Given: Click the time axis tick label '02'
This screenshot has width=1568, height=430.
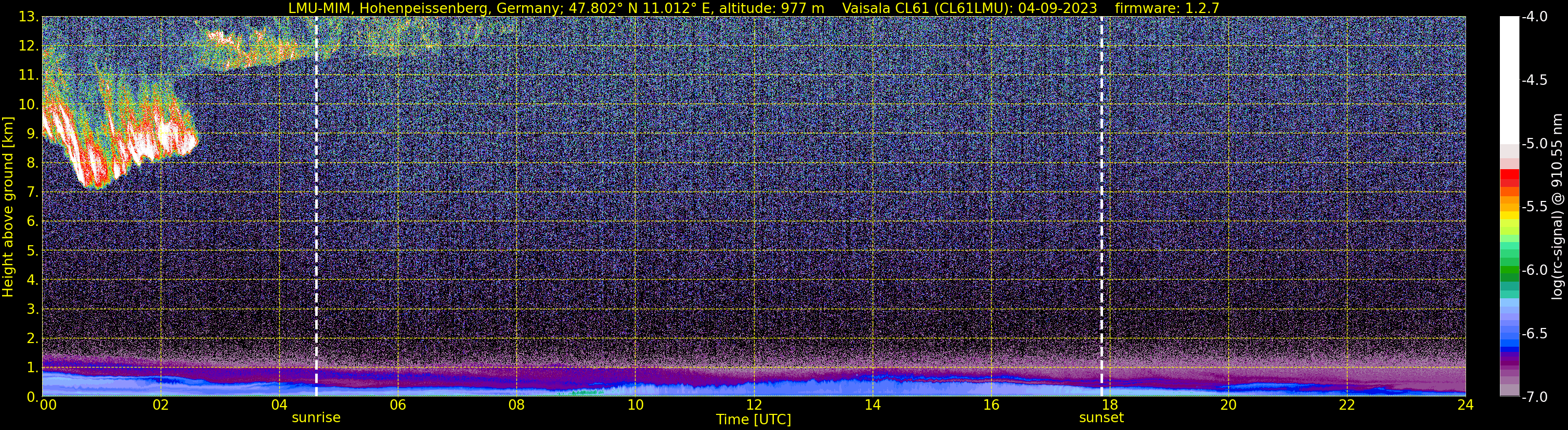Looking at the screenshot, I should 160,405.
